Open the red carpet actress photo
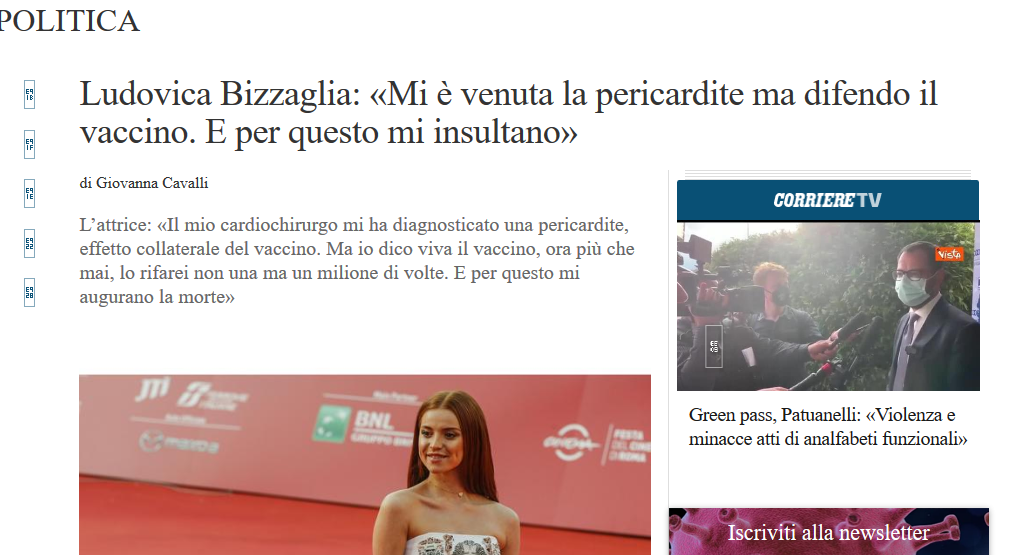Viewport: 1017px width, 555px height. pyautogui.click(x=365, y=464)
